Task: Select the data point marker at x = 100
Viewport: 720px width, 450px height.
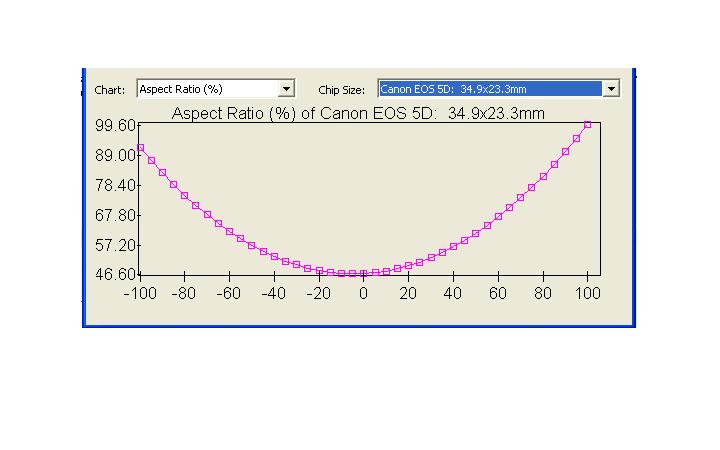Action: (587, 124)
